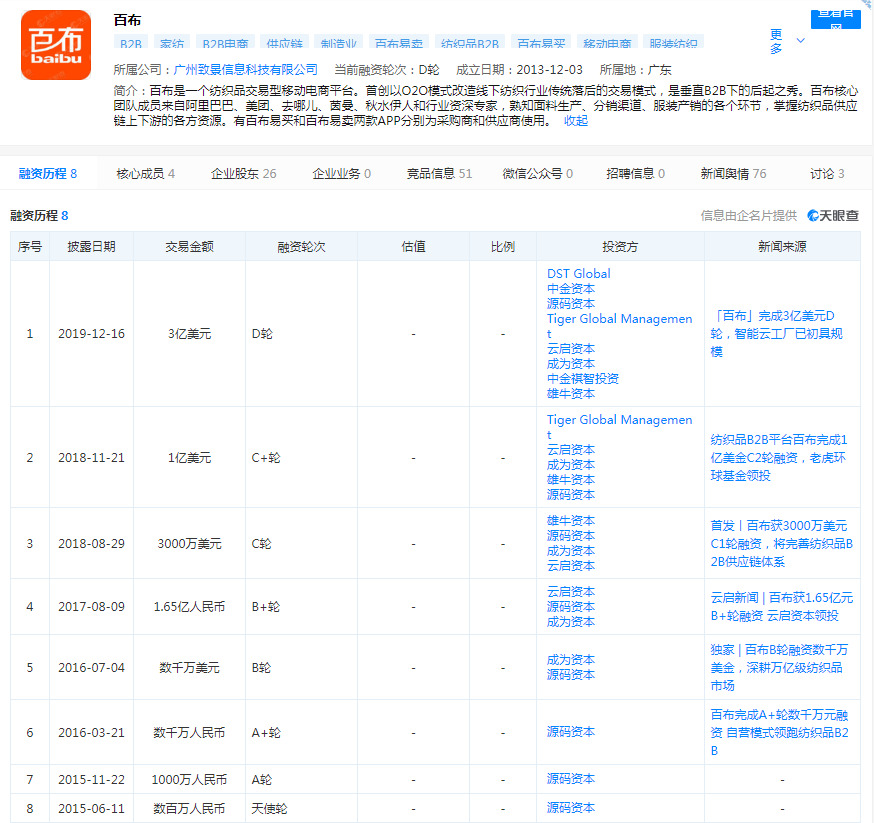Image resolution: width=874 pixels, height=823 pixels.
Task: Click the date cell 2015-11-22
Action: click(x=91, y=779)
